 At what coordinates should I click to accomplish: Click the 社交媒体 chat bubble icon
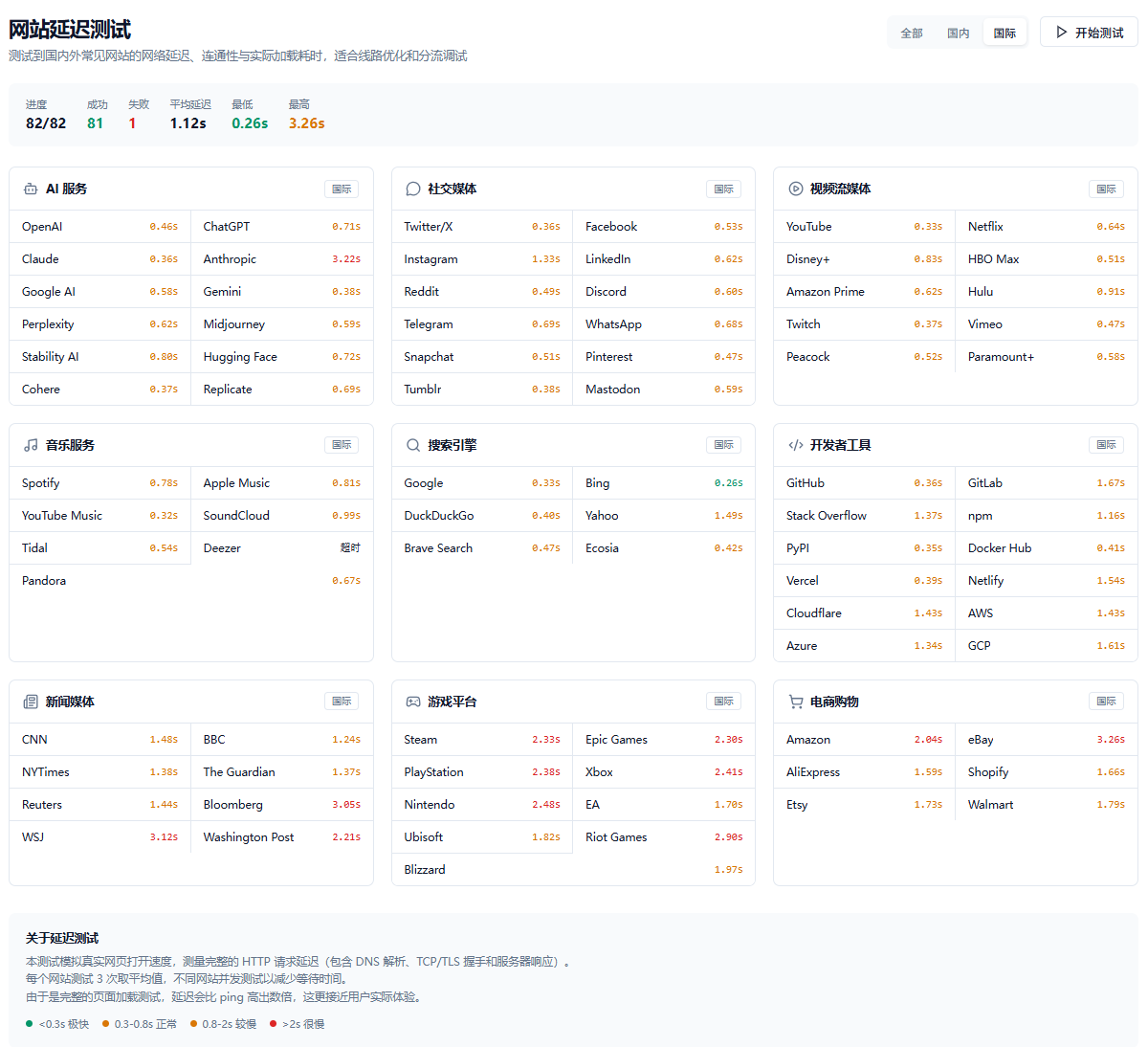tap(413, 189)
